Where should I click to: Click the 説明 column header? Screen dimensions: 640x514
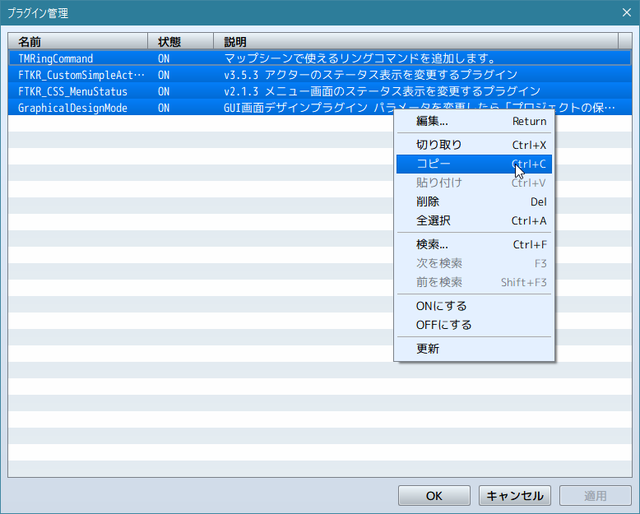416,42
